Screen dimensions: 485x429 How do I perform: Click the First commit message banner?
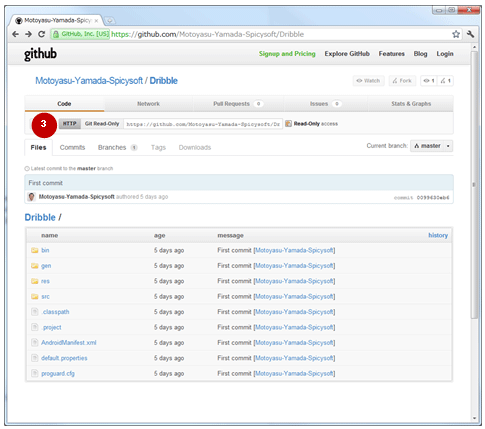(239, 183)
